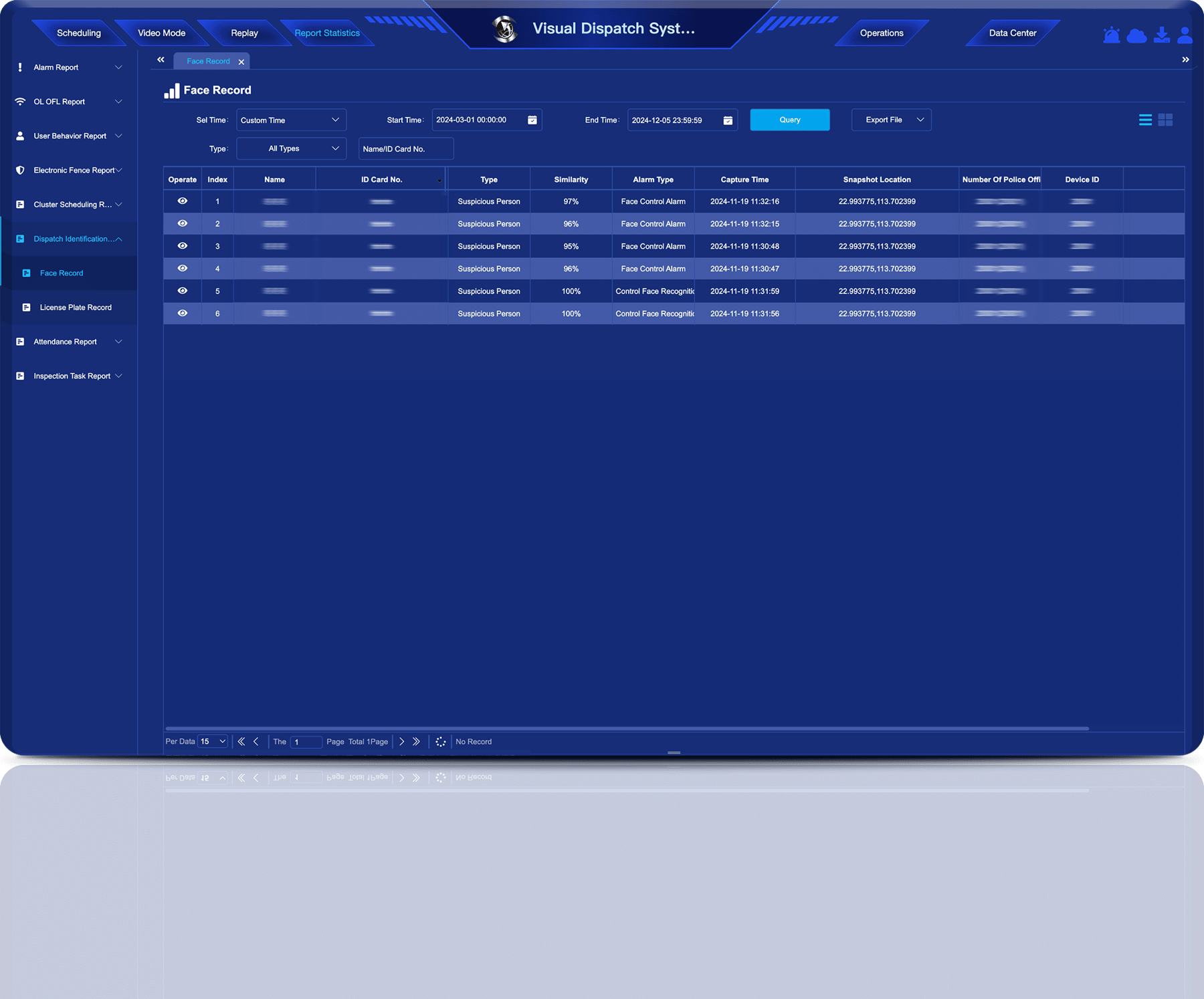Screen dimensions: 1204x999
Task: Open the Export File button menu
Action: (x=891, y=120)
